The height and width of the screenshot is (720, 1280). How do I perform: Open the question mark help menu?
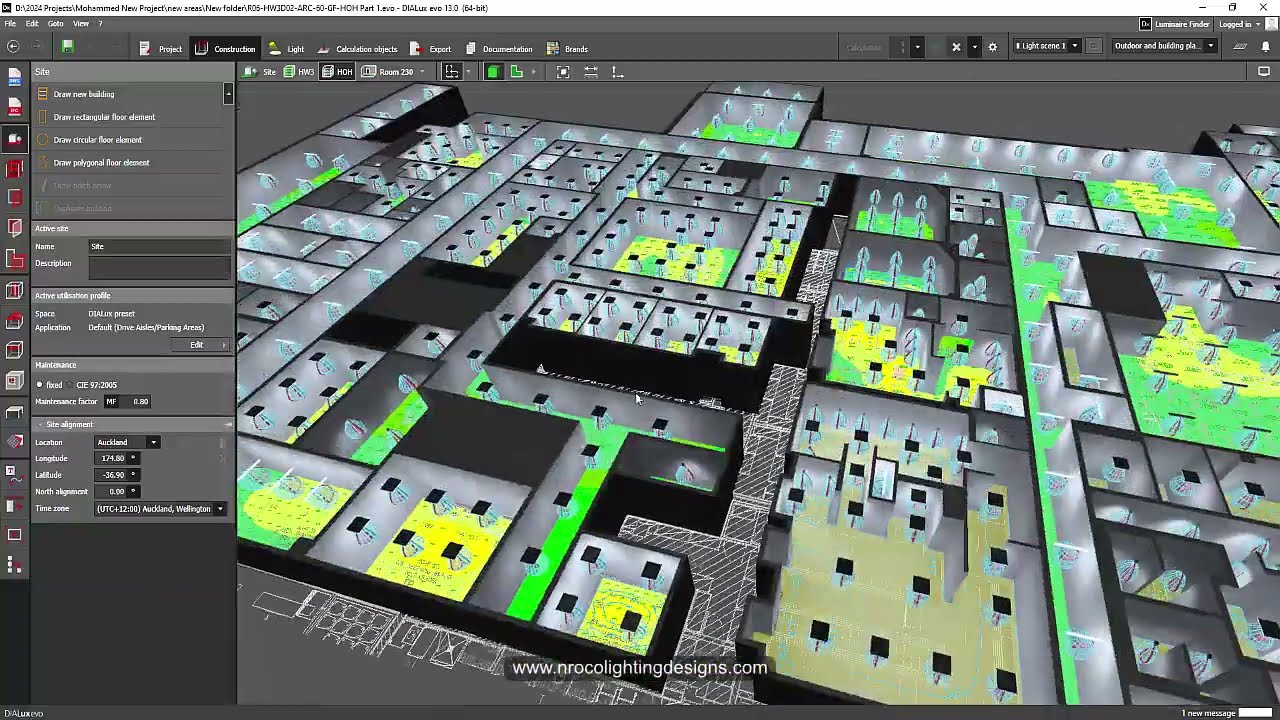[x=100, y=23]
